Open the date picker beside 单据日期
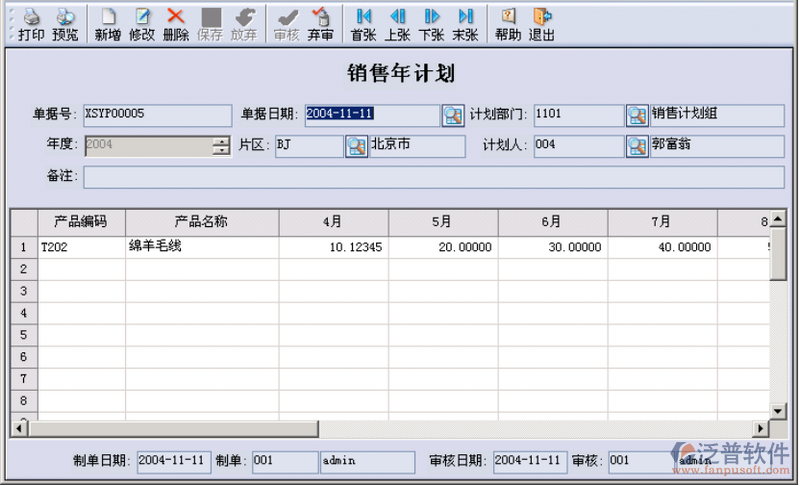800x486 pixels. tap(453, 115)
